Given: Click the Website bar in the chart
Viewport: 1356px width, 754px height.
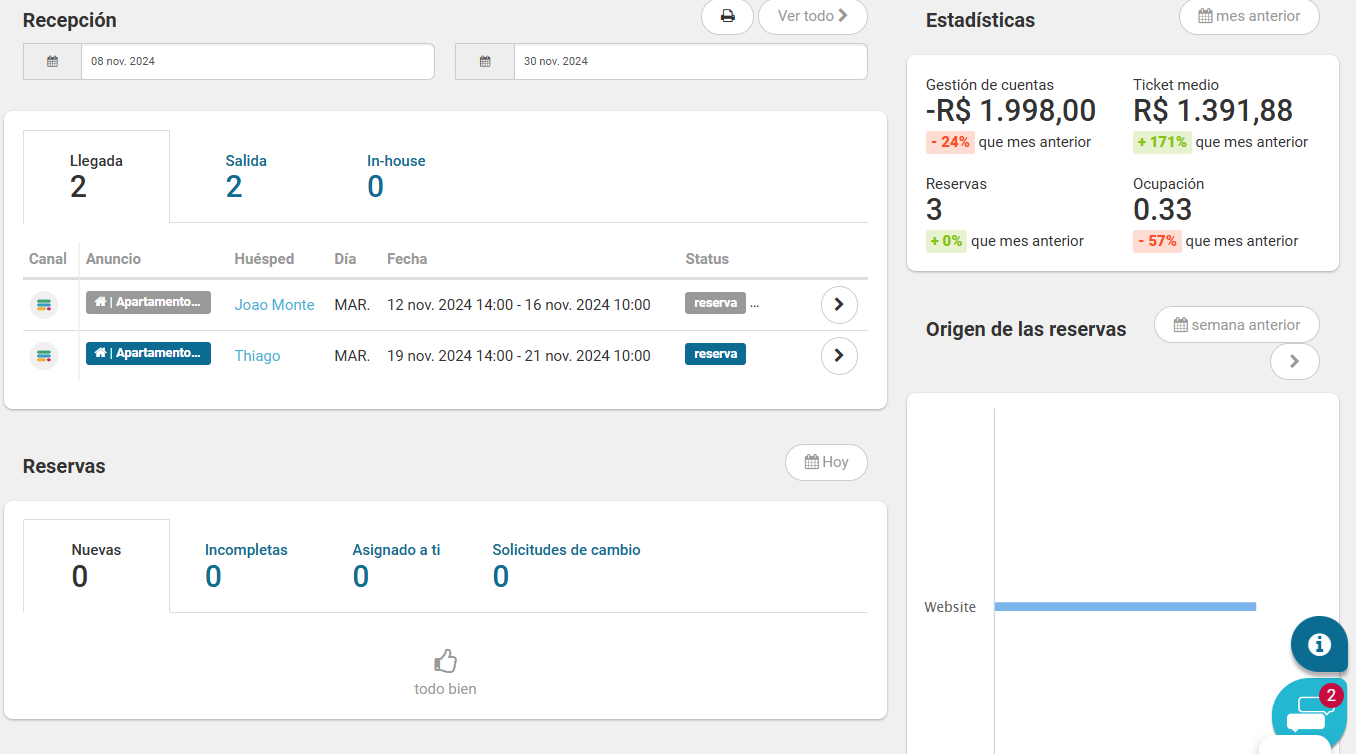Looking at the screenshot, I should pos(1125,606).
